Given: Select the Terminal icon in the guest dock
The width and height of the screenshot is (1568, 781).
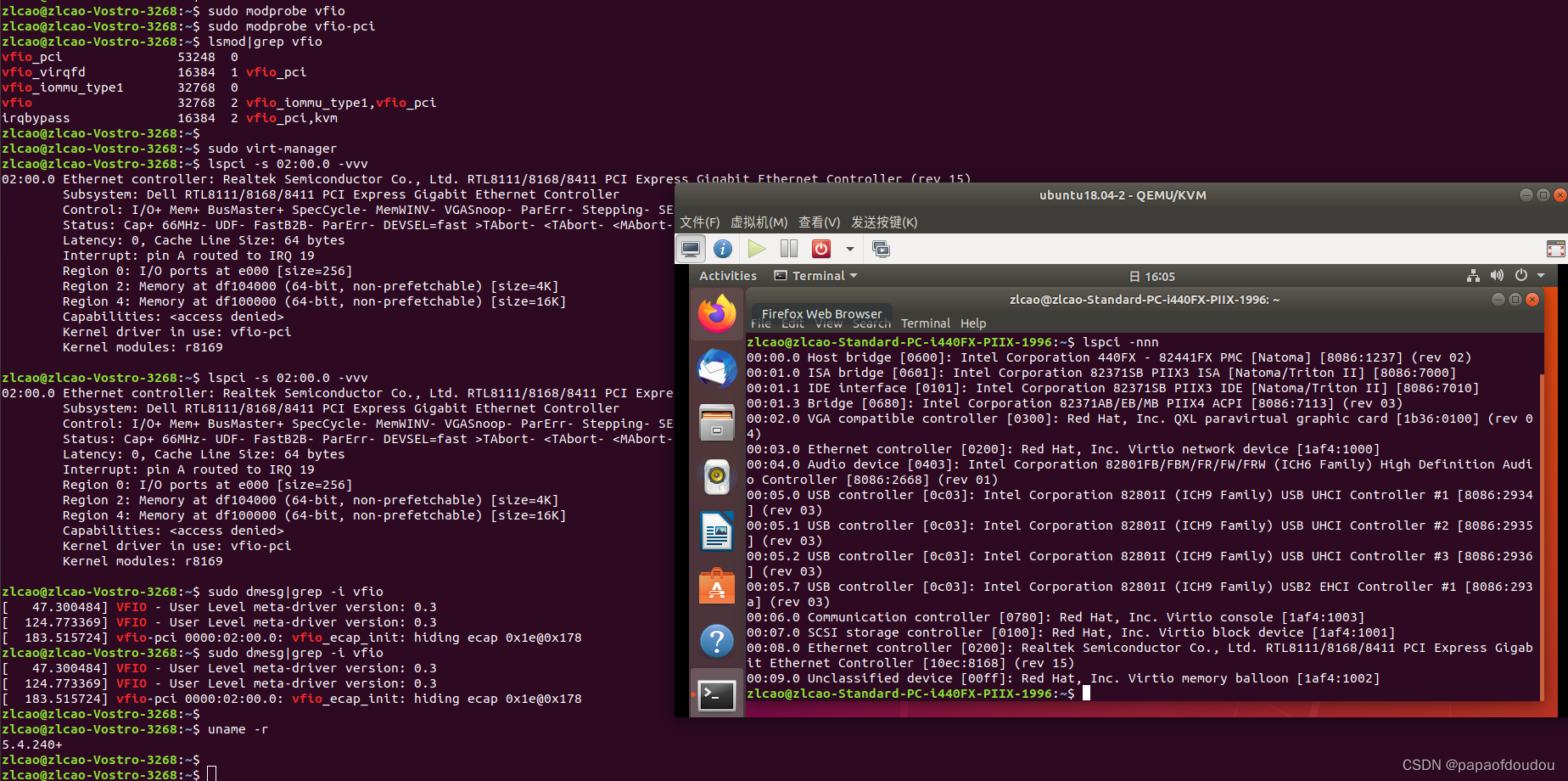Looking at the screenshot, I should (717, 695).
